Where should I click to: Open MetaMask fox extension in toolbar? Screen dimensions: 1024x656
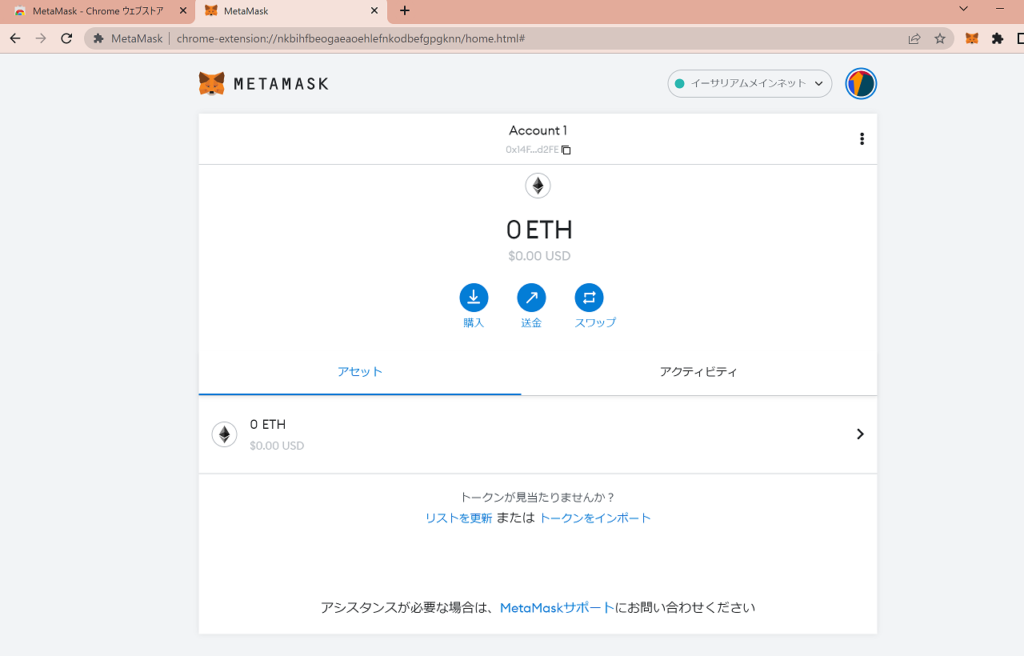tap(972, 39)
